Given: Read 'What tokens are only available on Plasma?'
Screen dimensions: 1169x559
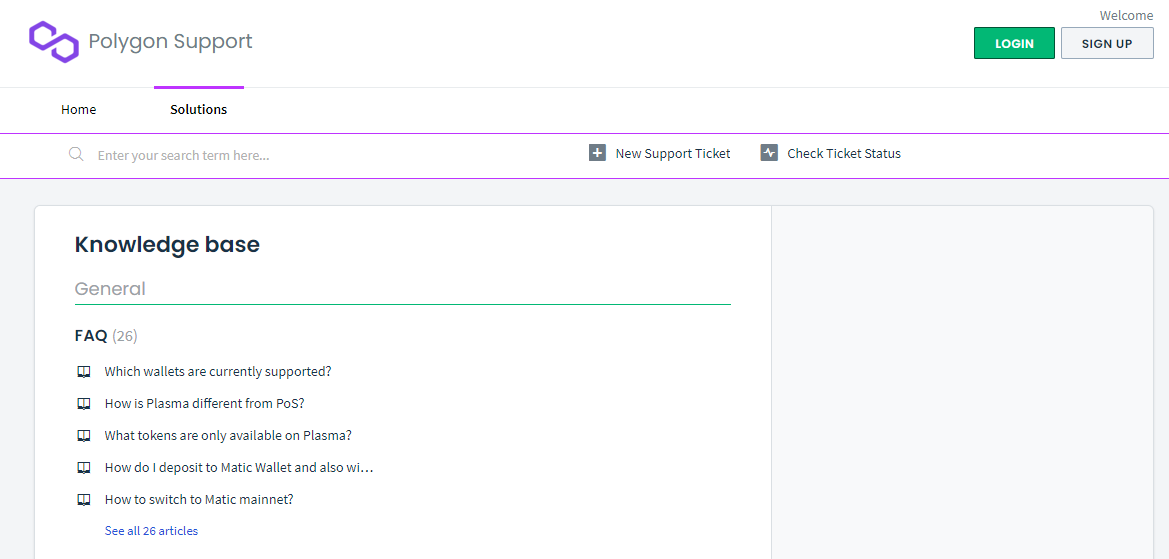Looking at the screenshot, I should [228, 436].
